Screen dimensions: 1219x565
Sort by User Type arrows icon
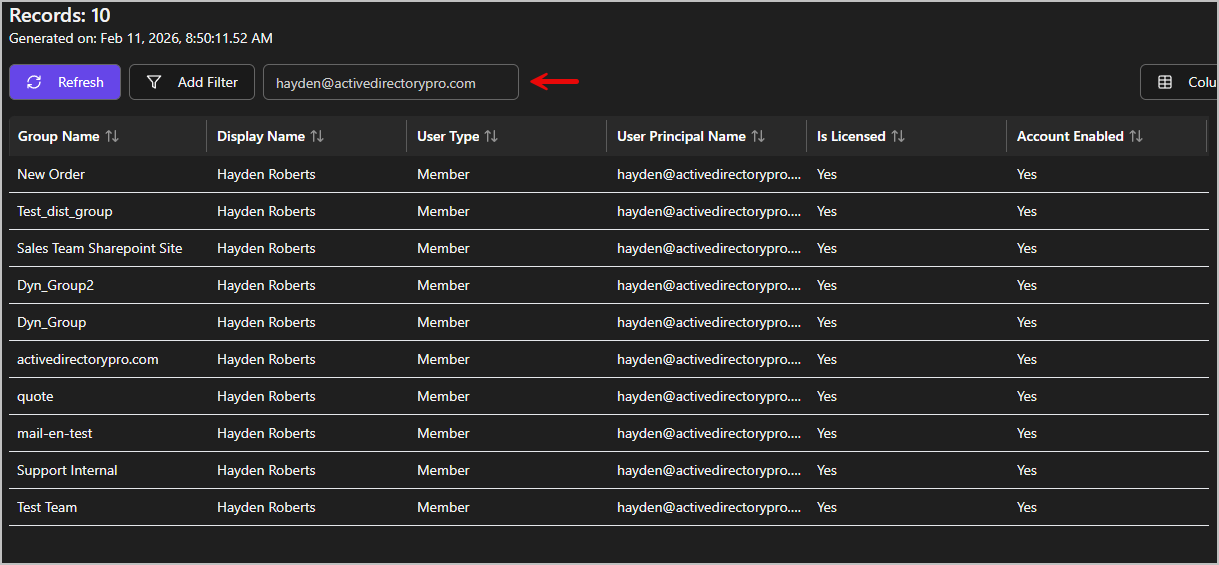(x=491, y=136)
